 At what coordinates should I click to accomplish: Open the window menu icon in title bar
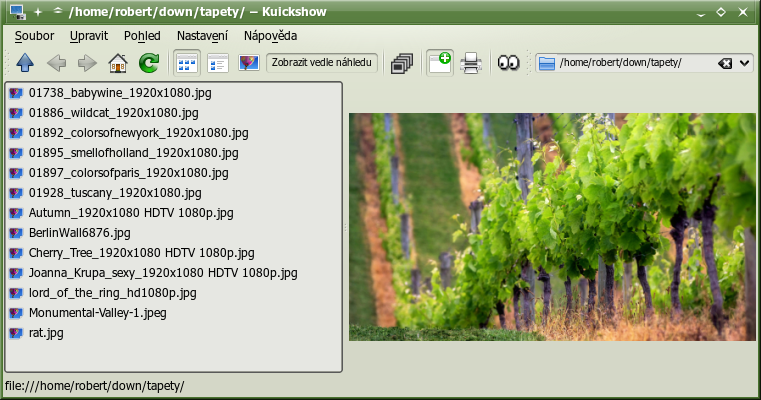pyautogui.click(x=17, y=12)
